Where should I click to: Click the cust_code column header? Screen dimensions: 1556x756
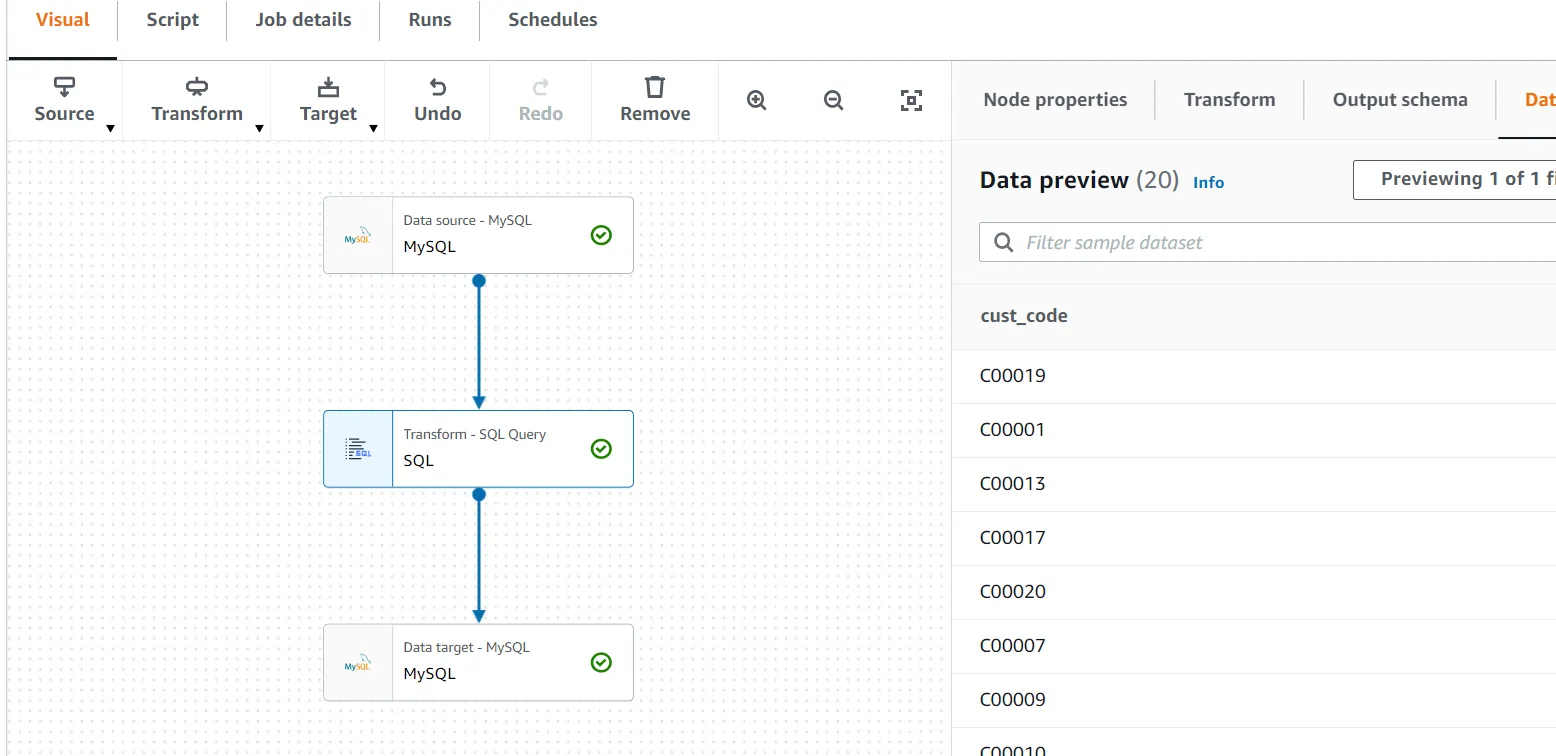click(x=1024, y=316)
